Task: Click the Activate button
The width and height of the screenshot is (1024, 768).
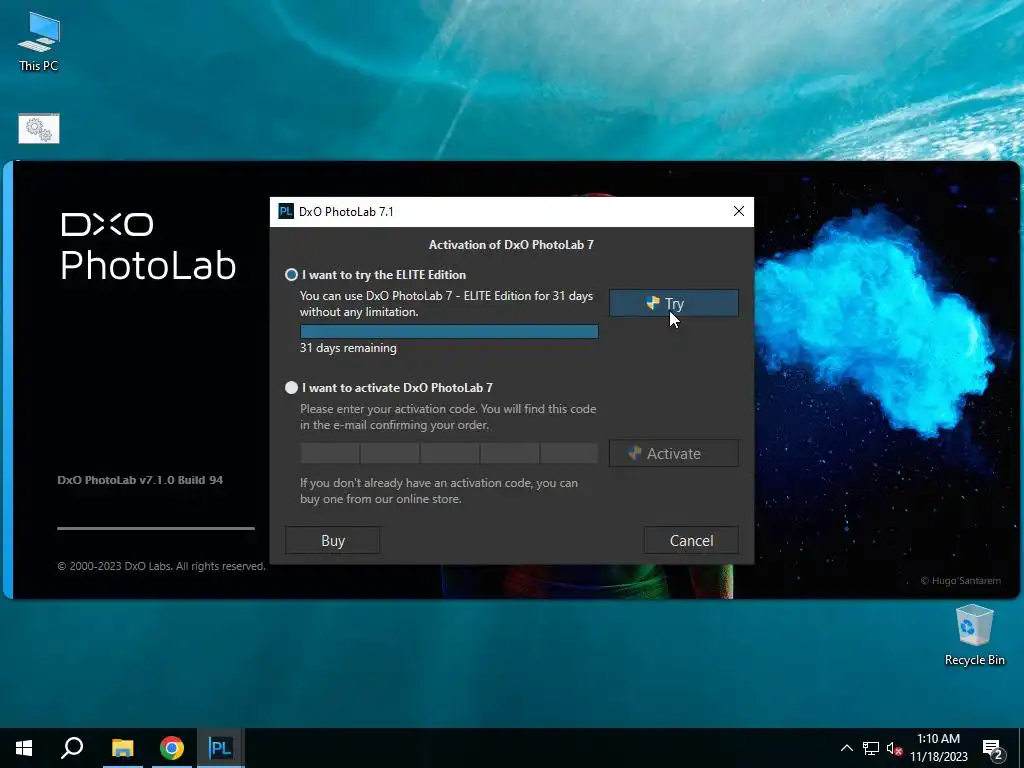Action: [673, 453]
